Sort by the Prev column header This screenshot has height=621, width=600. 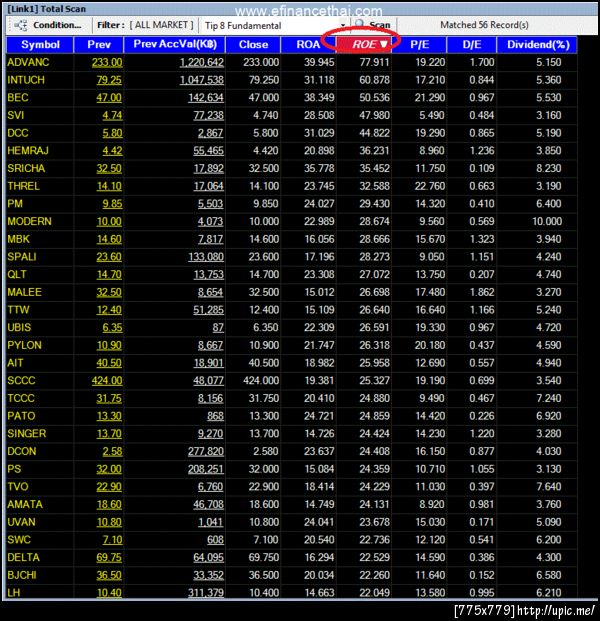(x=99, y=44)
